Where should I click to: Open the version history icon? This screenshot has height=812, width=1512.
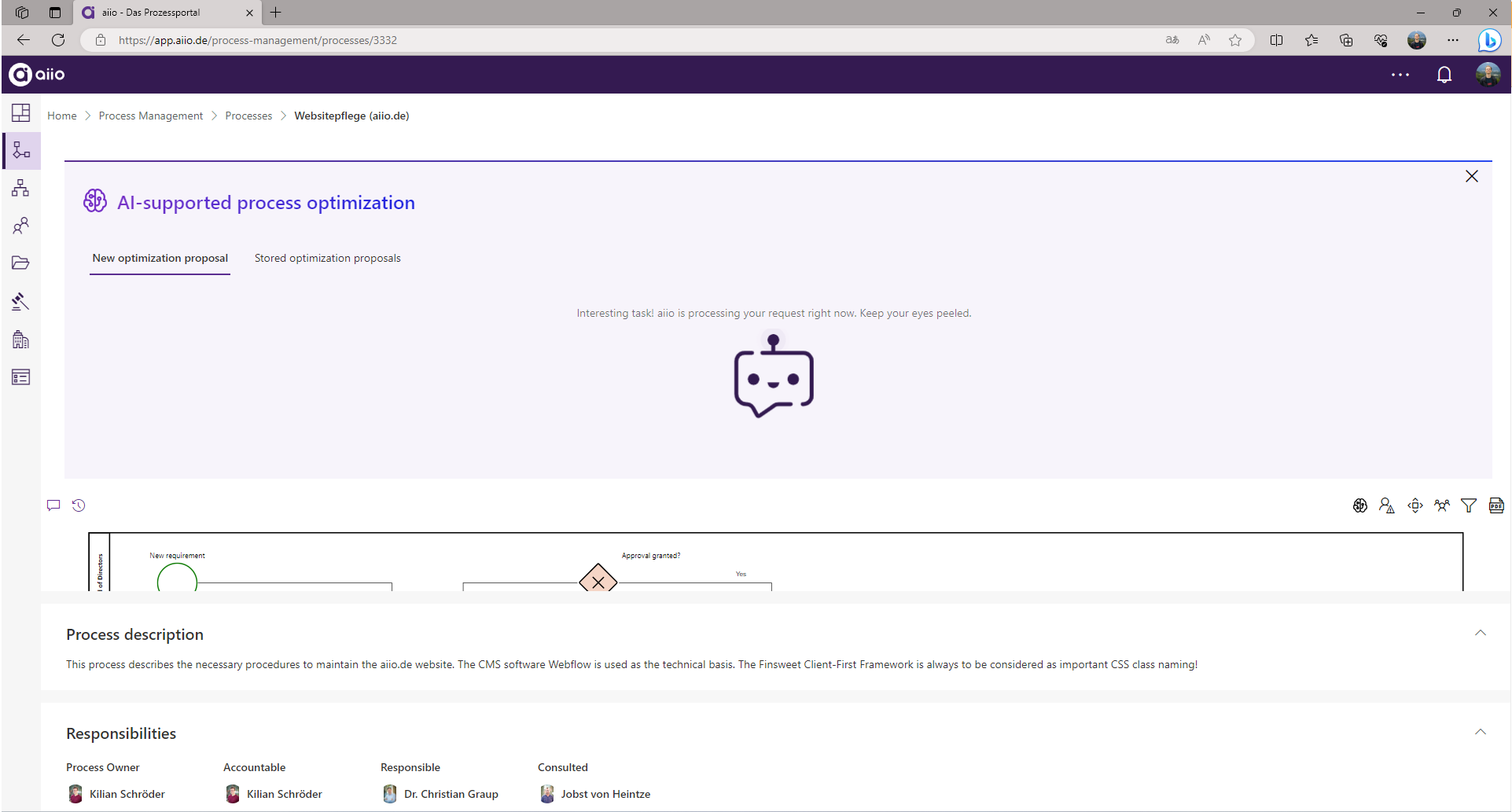(x=79, y=505)
